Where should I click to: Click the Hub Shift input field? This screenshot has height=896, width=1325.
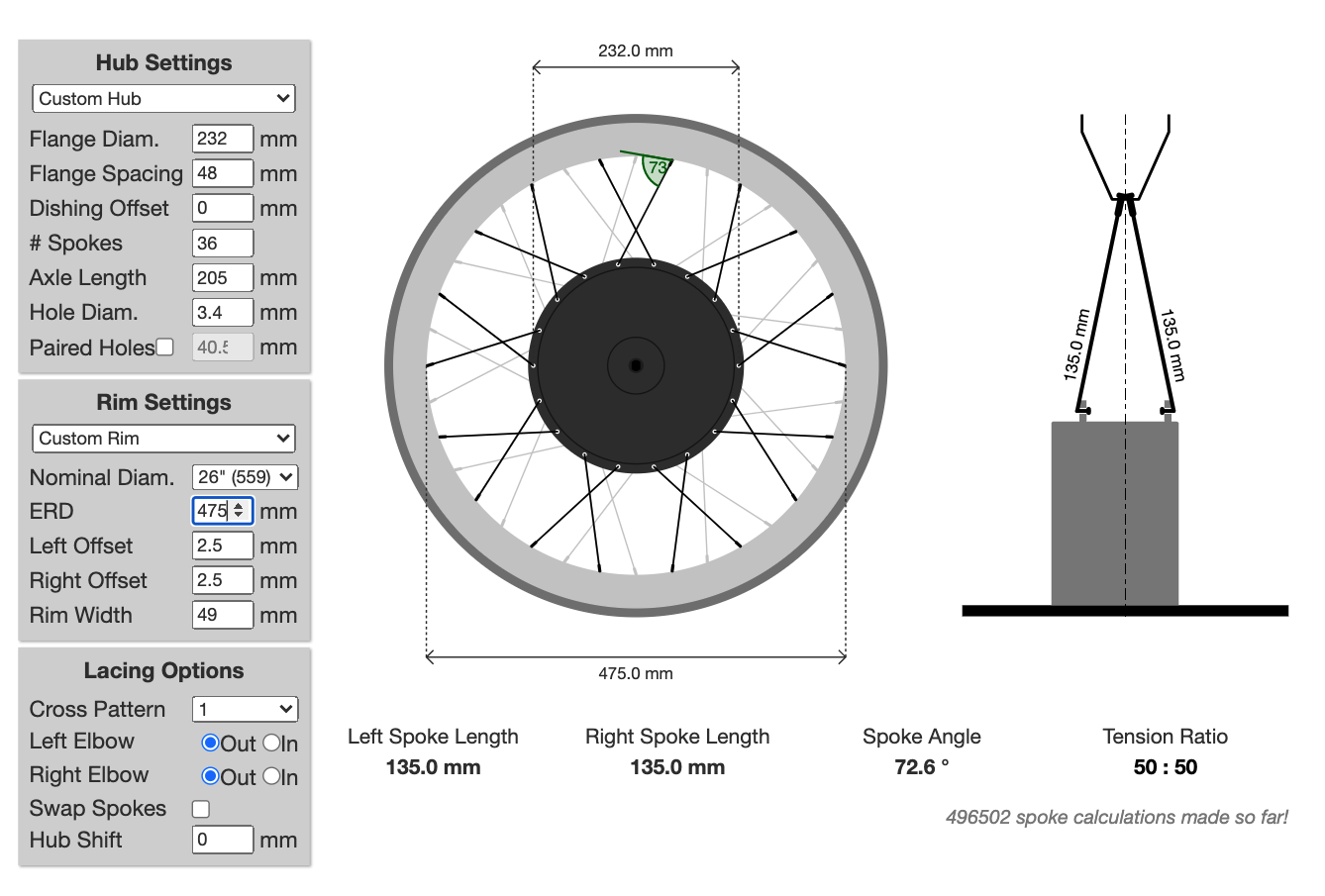pyautogui.click(x=223, y=840)
